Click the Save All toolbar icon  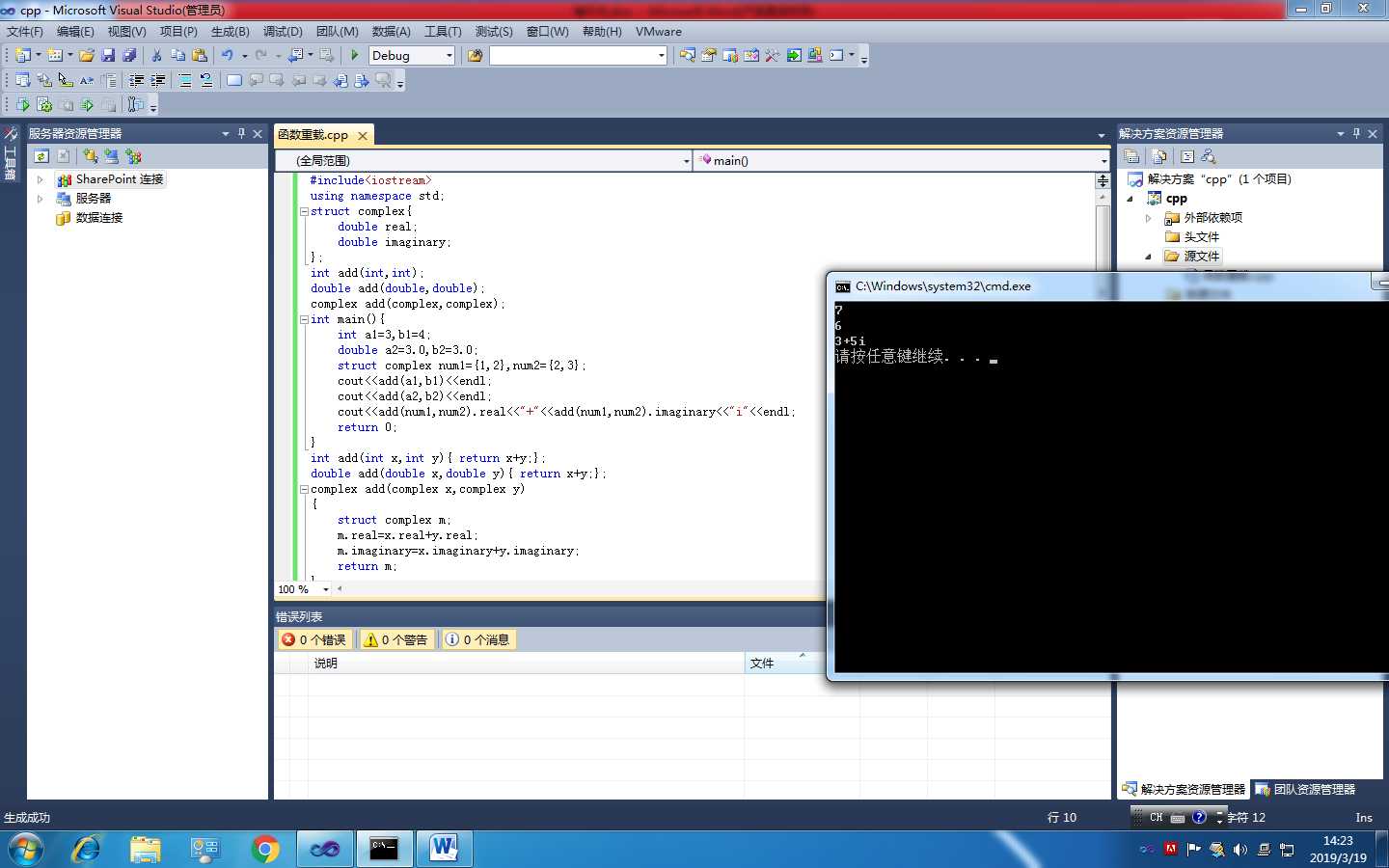[x=129, y=56]
